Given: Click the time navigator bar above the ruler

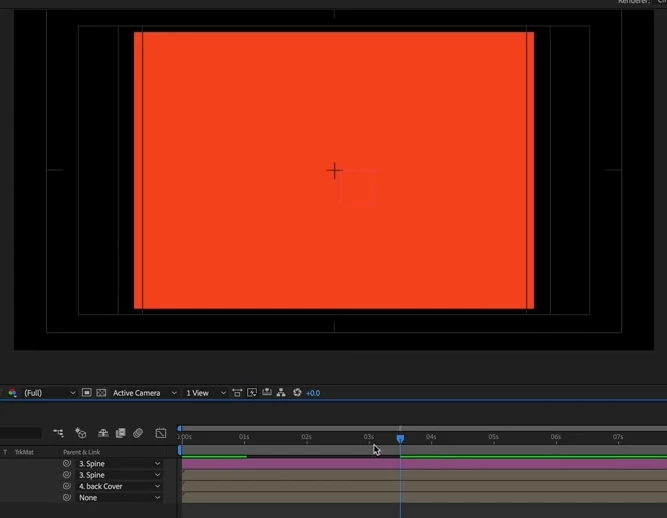Looking at the screenshot, I should [x=424, y=429].
